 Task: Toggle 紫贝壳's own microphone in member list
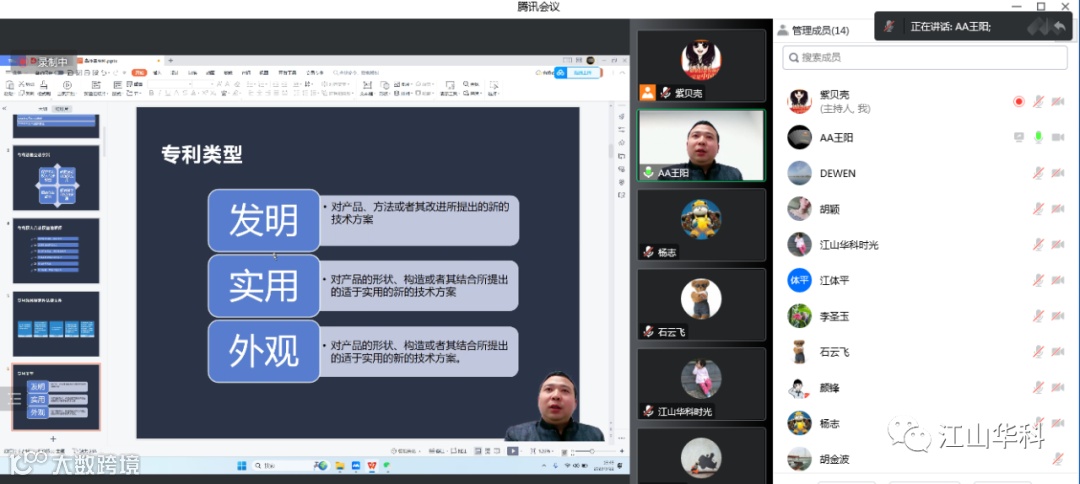(x=1038, y=101)
